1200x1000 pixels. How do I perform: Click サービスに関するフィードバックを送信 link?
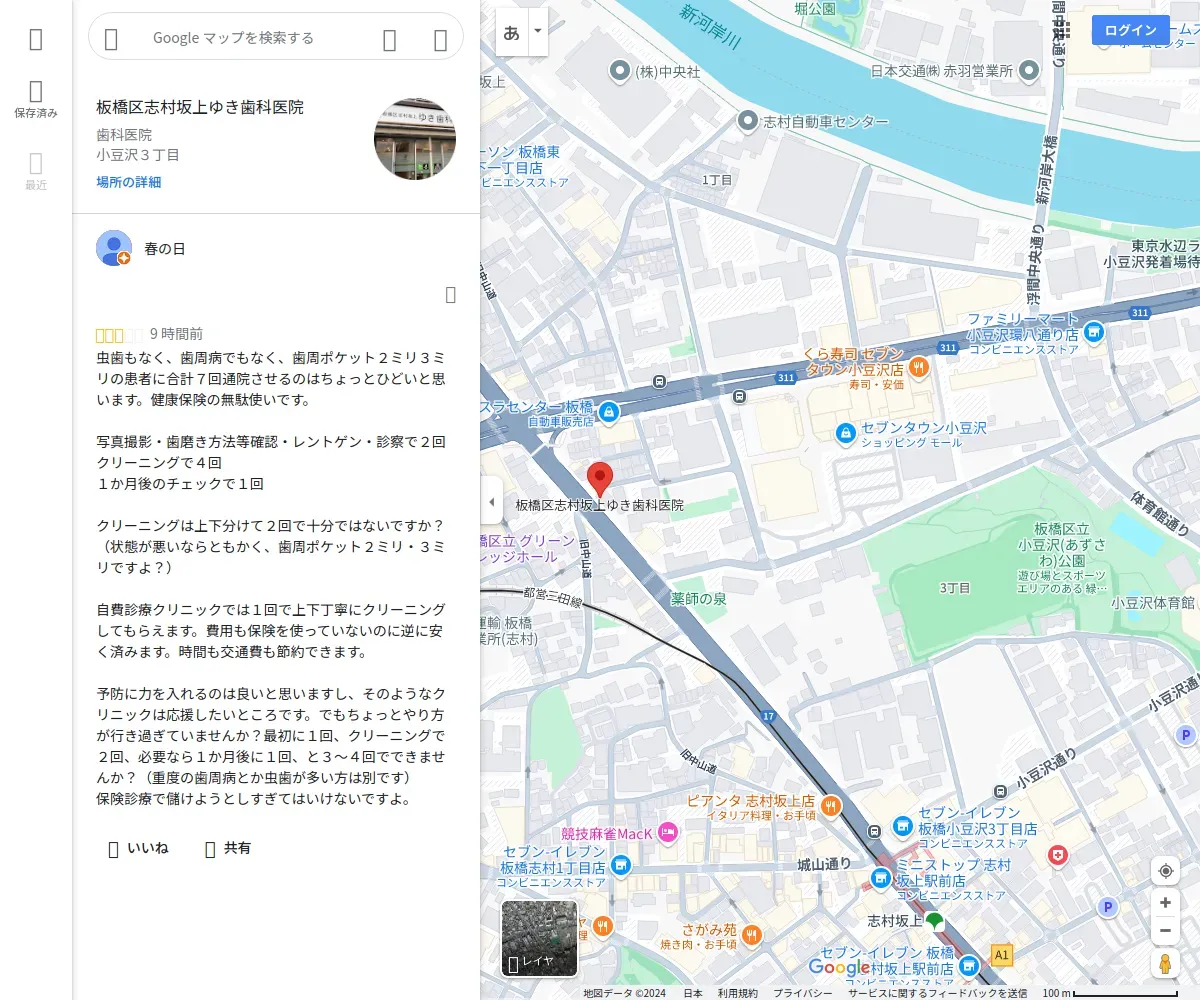(938, 993)
